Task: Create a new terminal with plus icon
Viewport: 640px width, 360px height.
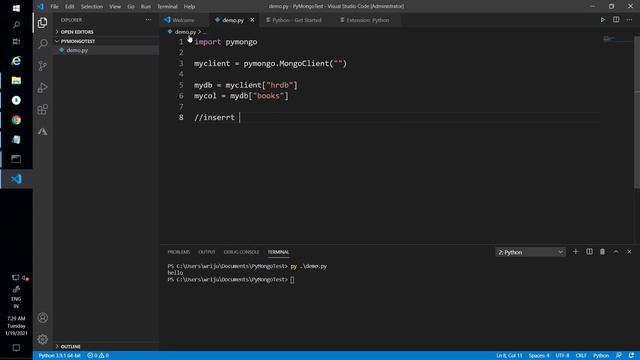Action: (x=576, y=252)
